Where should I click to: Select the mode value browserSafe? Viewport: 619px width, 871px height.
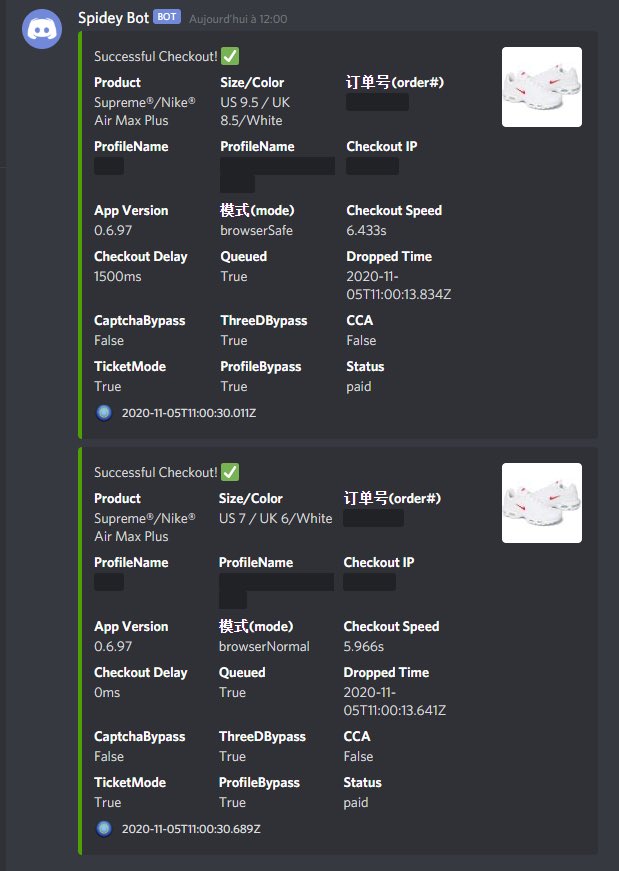point(256,230)
